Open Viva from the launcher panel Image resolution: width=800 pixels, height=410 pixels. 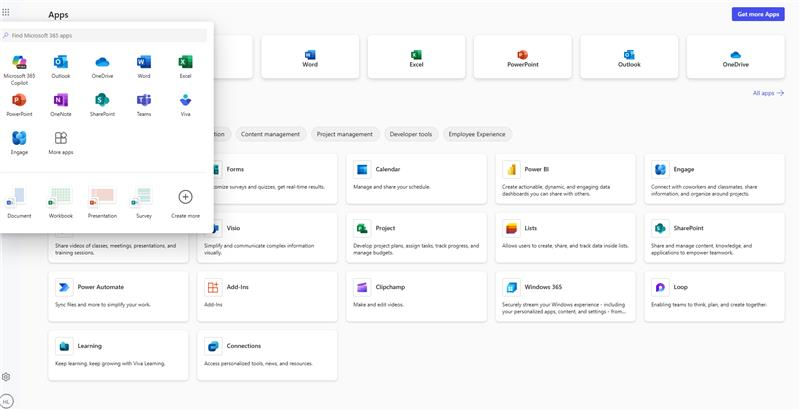pyautogui.click(x=185, y=105)
